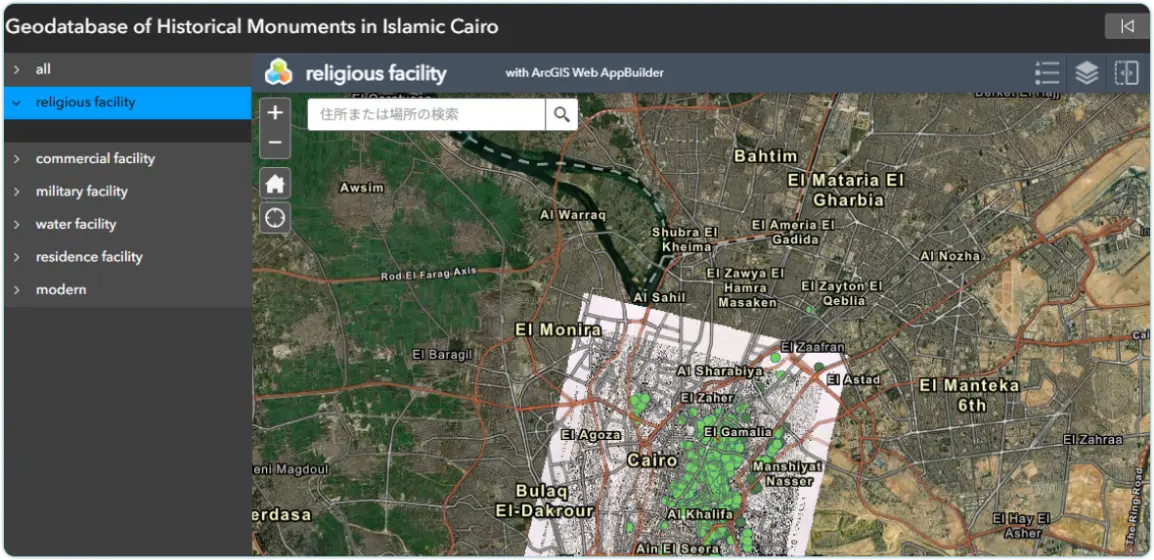This screenshot has width=1154, height=560.
Task: Zoom out of the map
Action: (x=275, y=144)
